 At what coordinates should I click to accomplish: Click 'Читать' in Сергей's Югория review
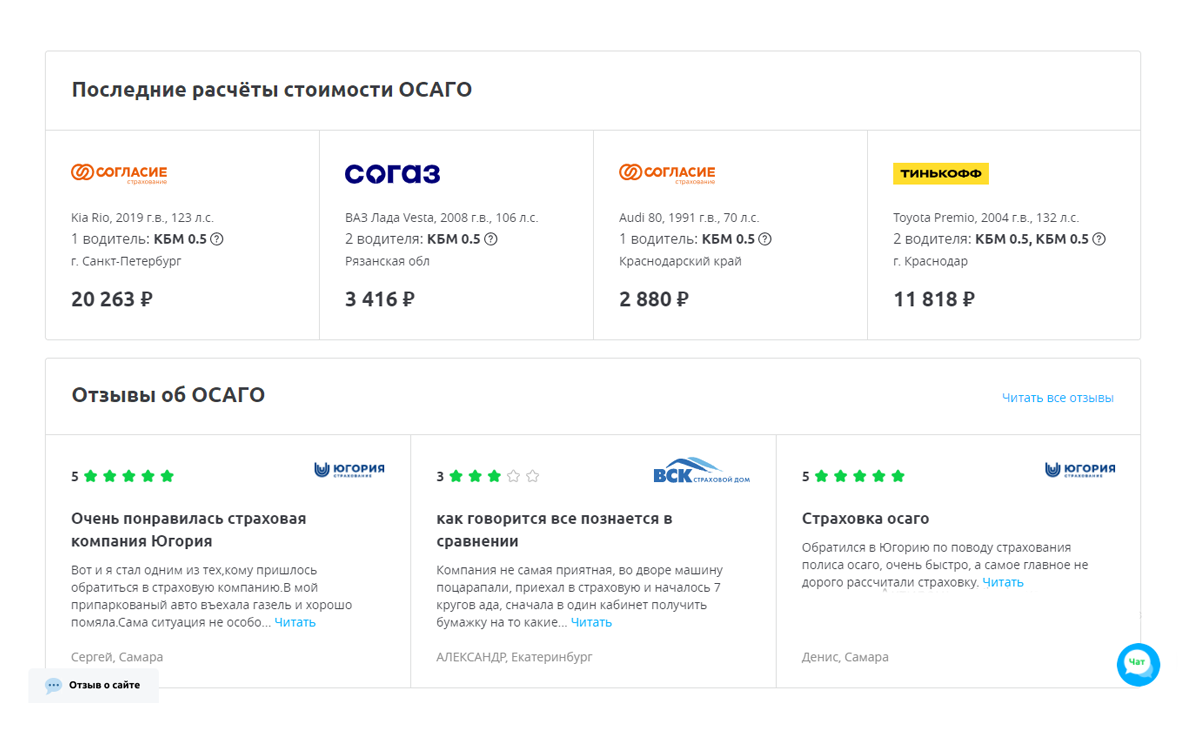point(295,622)
